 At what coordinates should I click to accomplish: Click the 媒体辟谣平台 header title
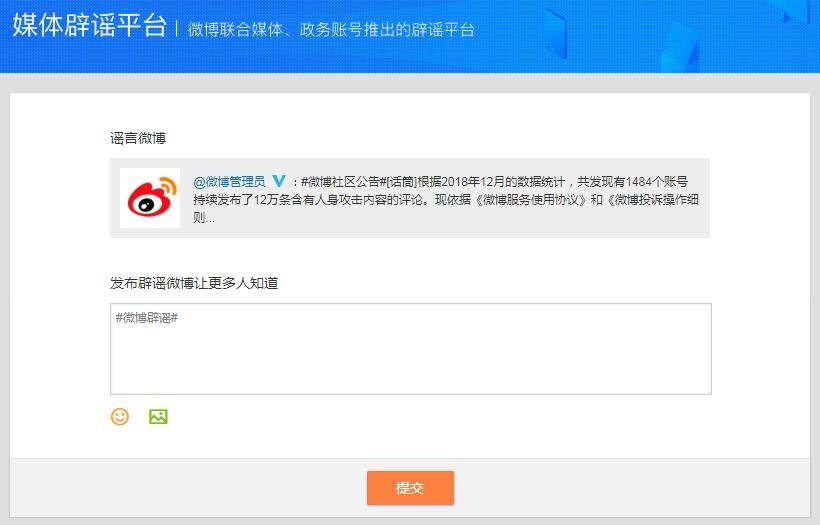pos(89,27)
